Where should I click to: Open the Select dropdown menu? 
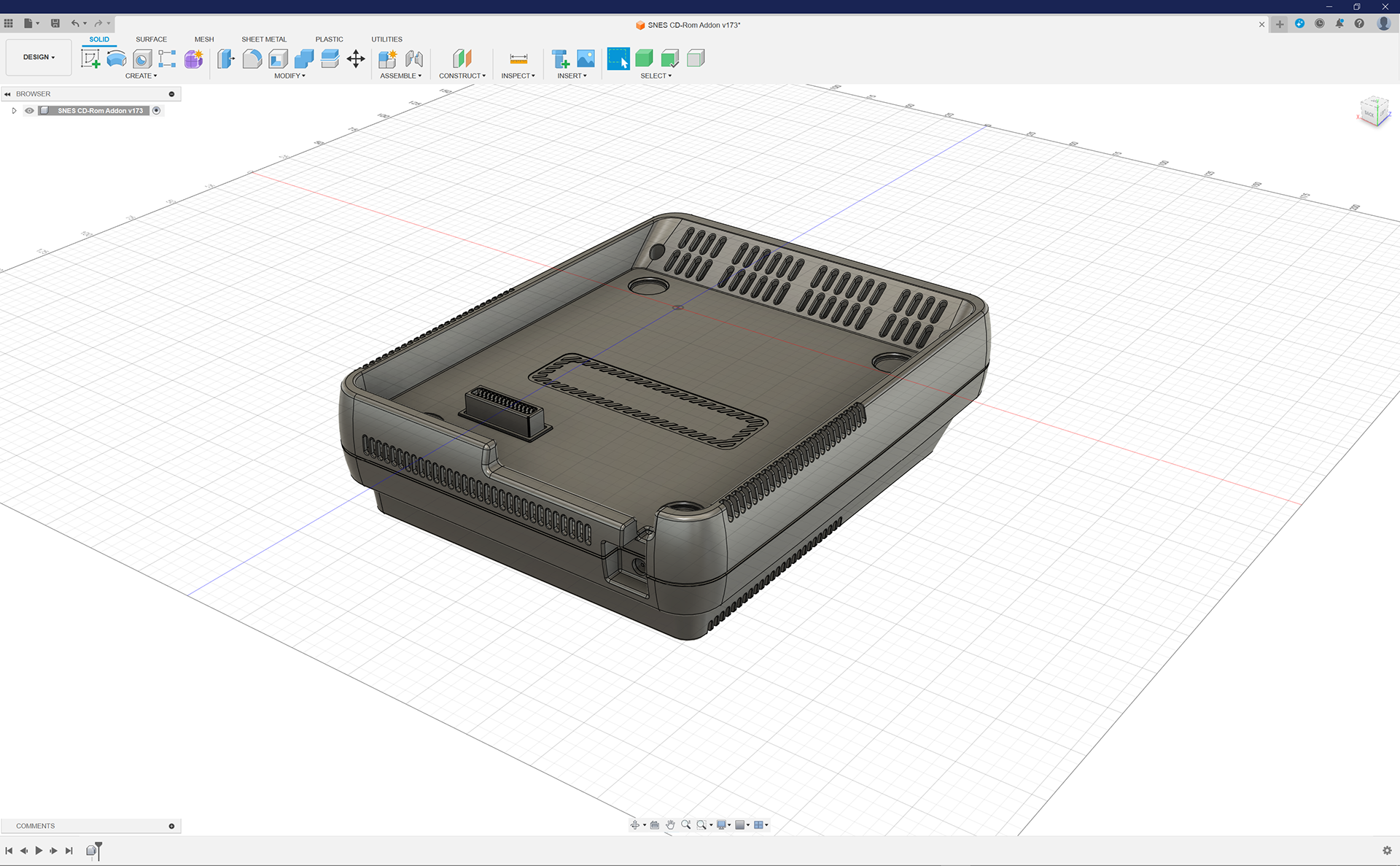tap(656, 76)
